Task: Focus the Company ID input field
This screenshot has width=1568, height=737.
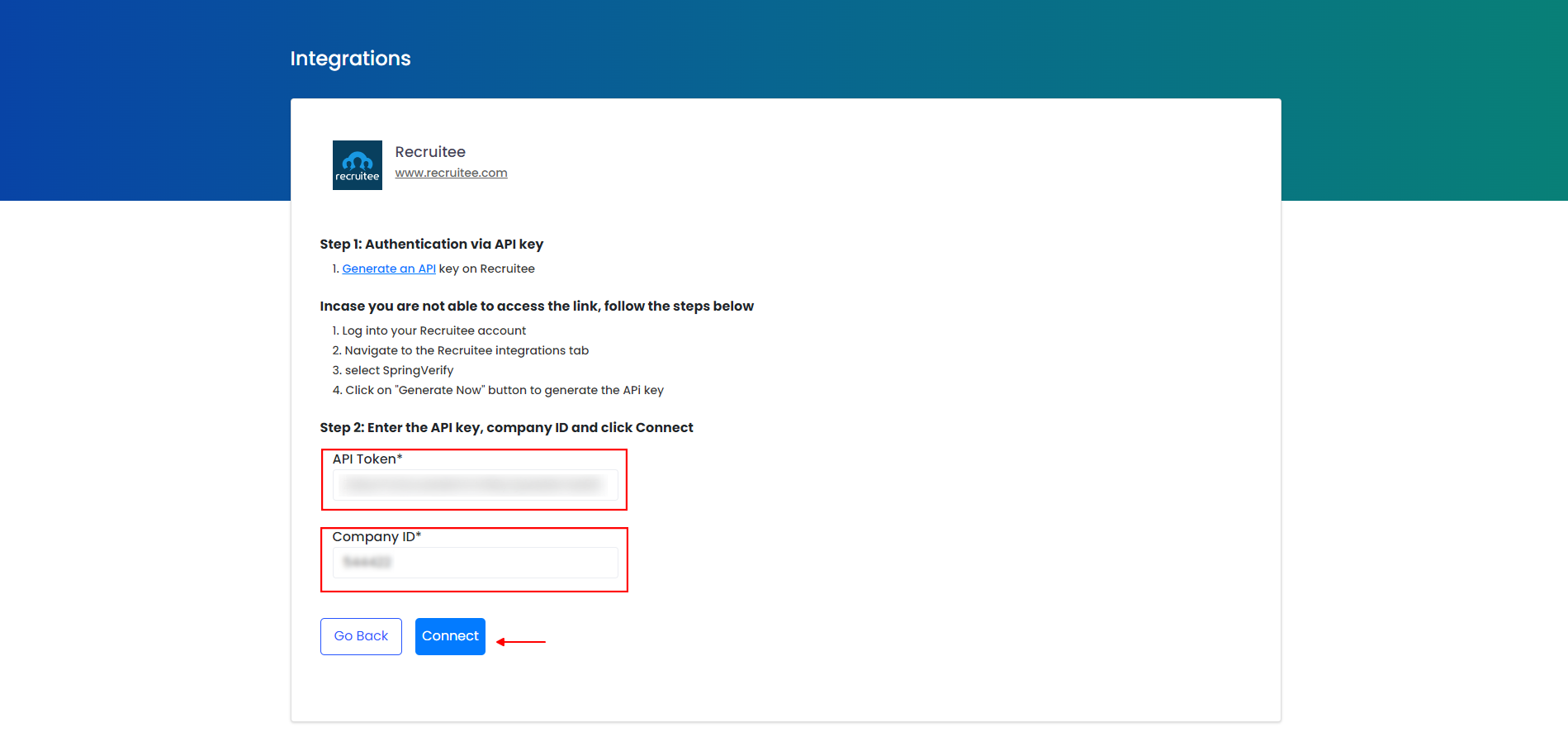Action: coord(476,563)
